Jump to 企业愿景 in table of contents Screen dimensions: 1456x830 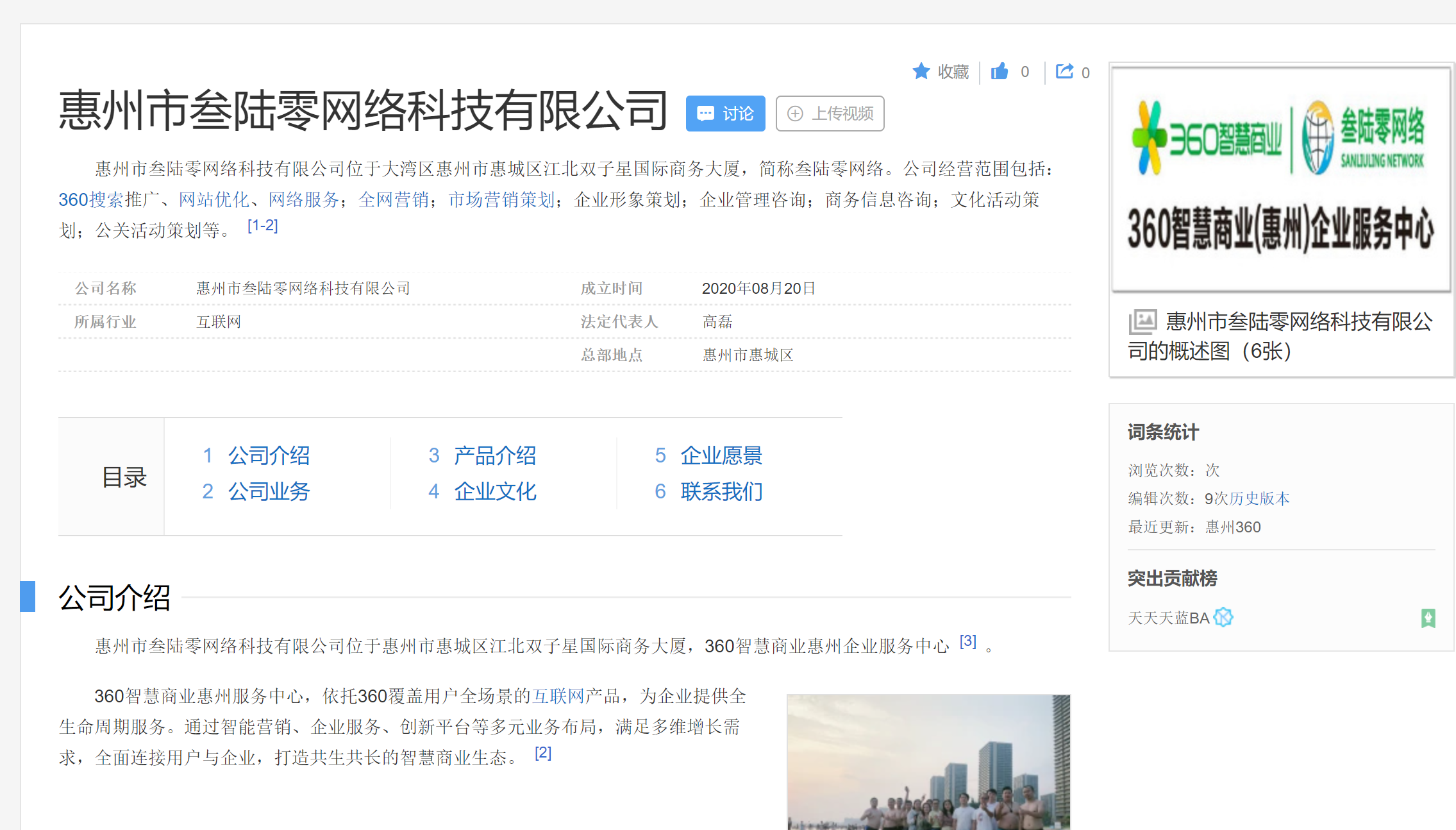click(x=721, y=455)
